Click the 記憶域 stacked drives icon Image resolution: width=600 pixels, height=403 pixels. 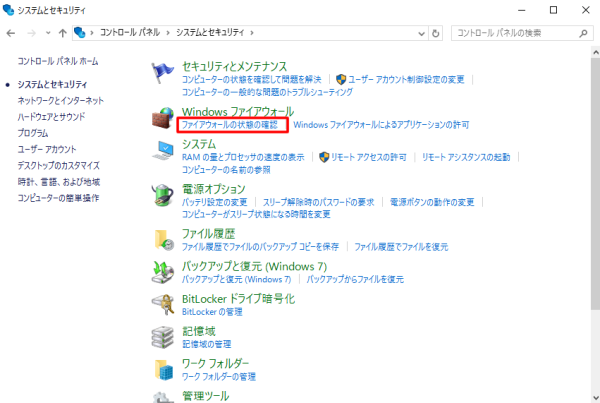tap(163, 337)
